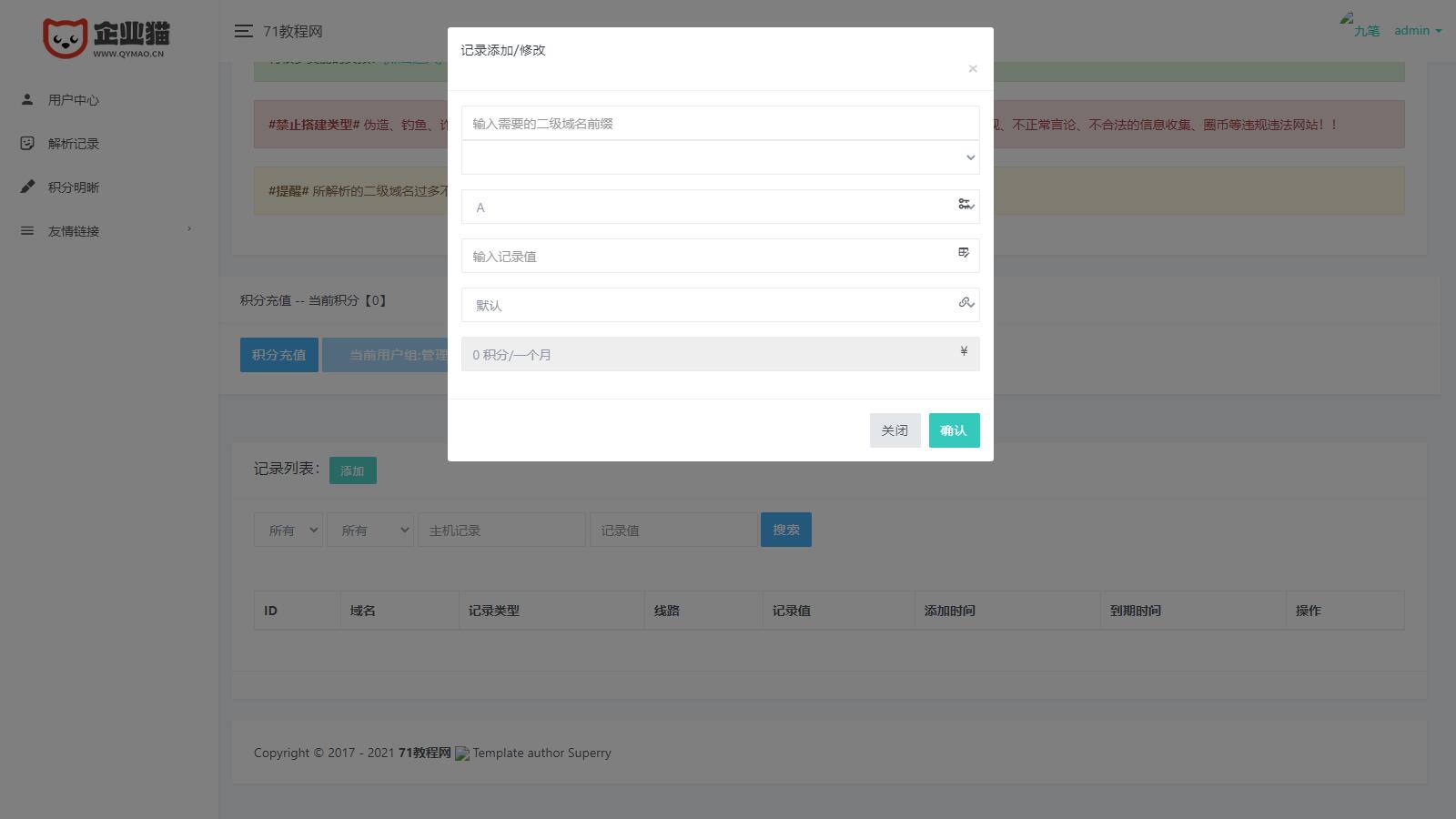Click the user icon next to 用户中心

tap(27, 99)
